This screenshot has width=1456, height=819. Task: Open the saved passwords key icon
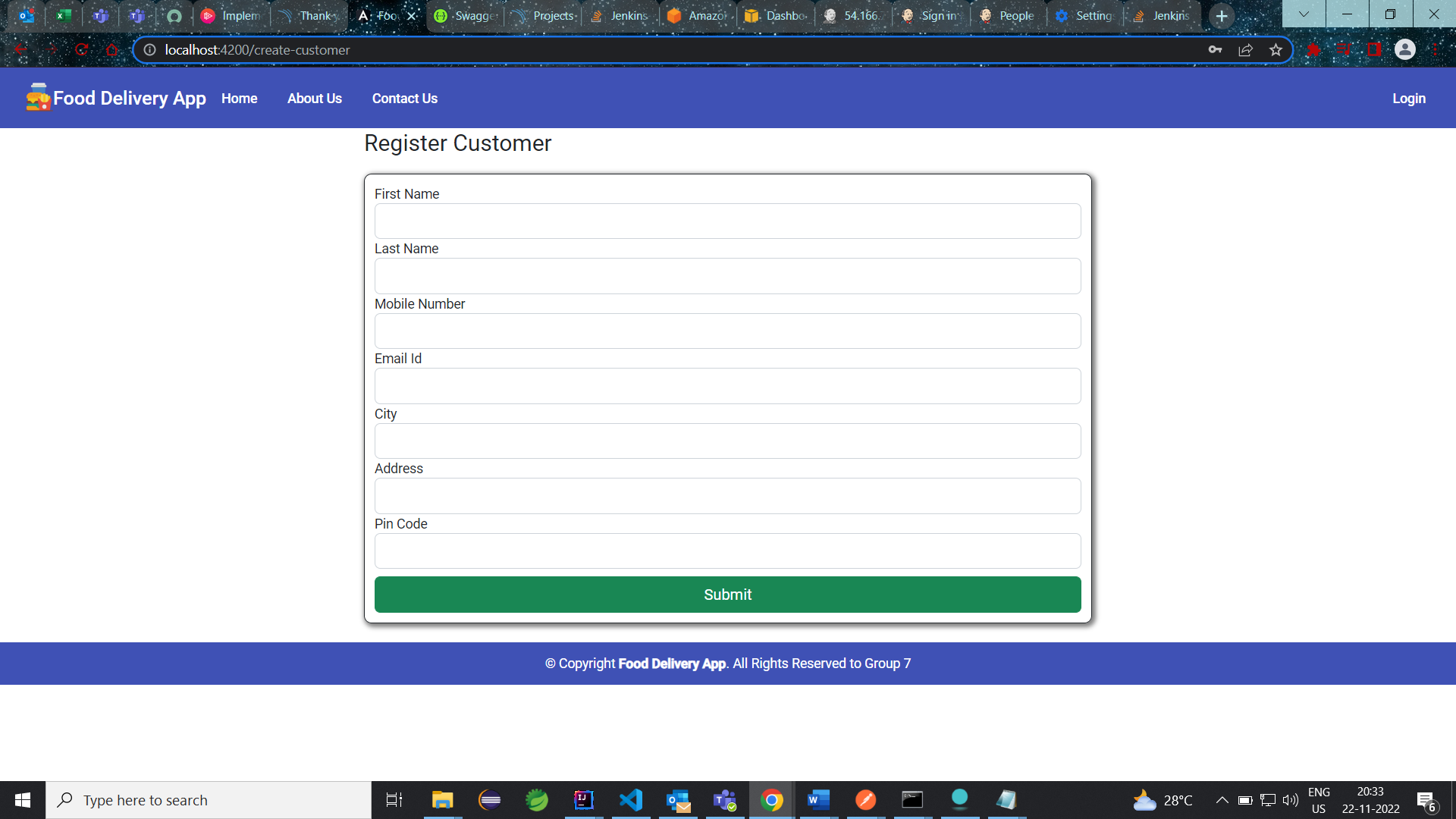pyautogui.click(x=1215, y=50)
